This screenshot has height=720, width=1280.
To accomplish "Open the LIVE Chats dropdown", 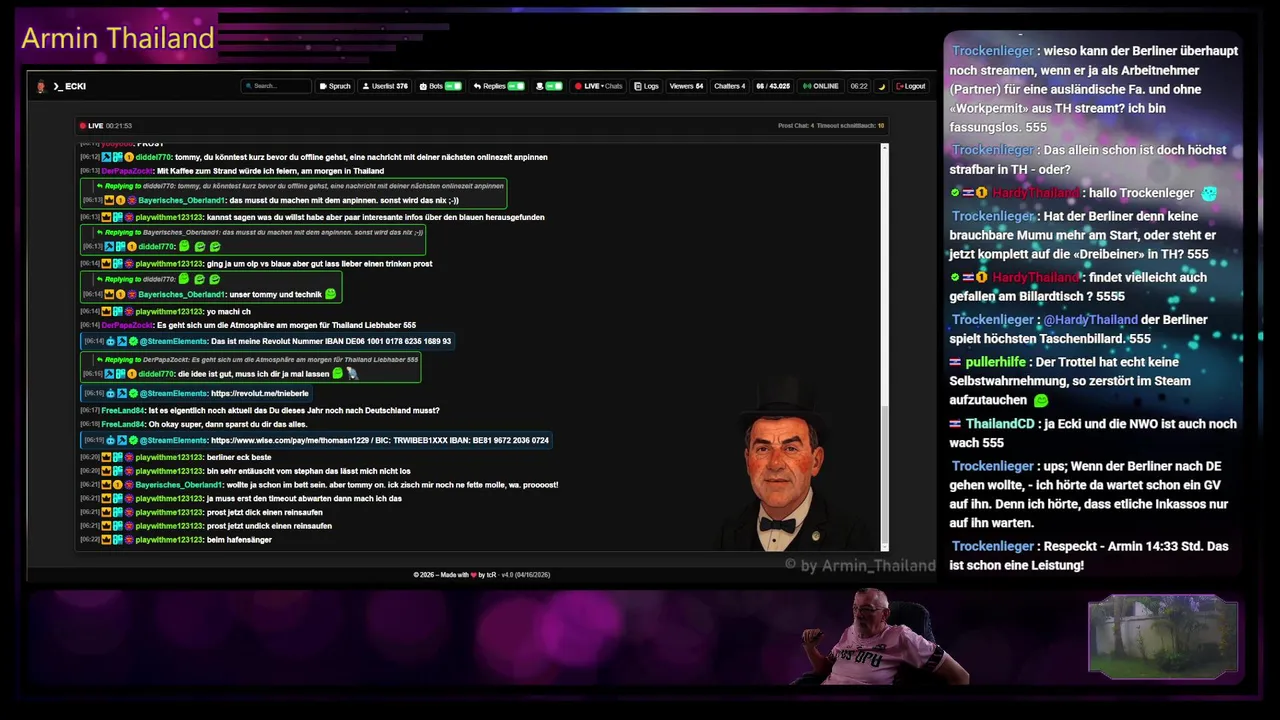I will point(598,86).
